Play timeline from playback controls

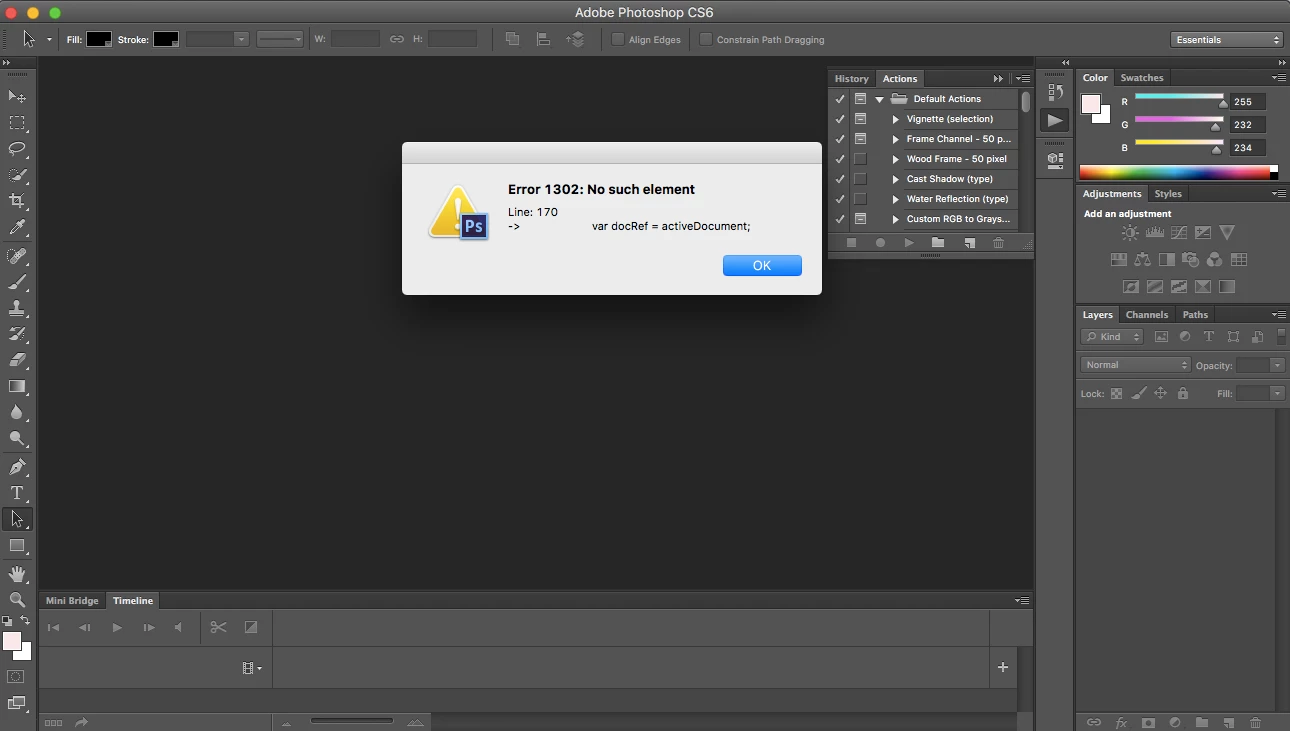pyautogui.click(x=117, y=627)
